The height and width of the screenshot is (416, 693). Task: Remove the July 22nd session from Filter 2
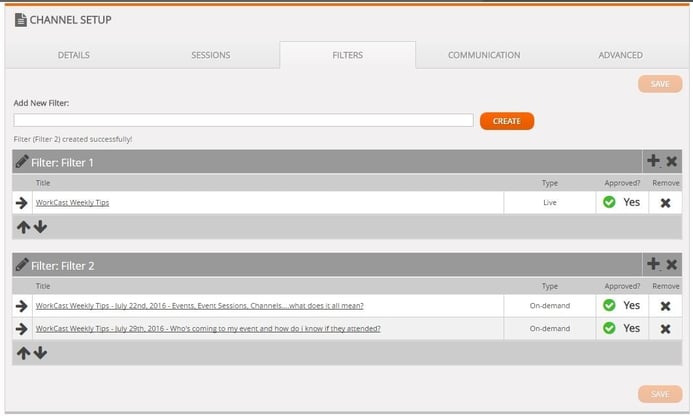[x=665, y=306]
